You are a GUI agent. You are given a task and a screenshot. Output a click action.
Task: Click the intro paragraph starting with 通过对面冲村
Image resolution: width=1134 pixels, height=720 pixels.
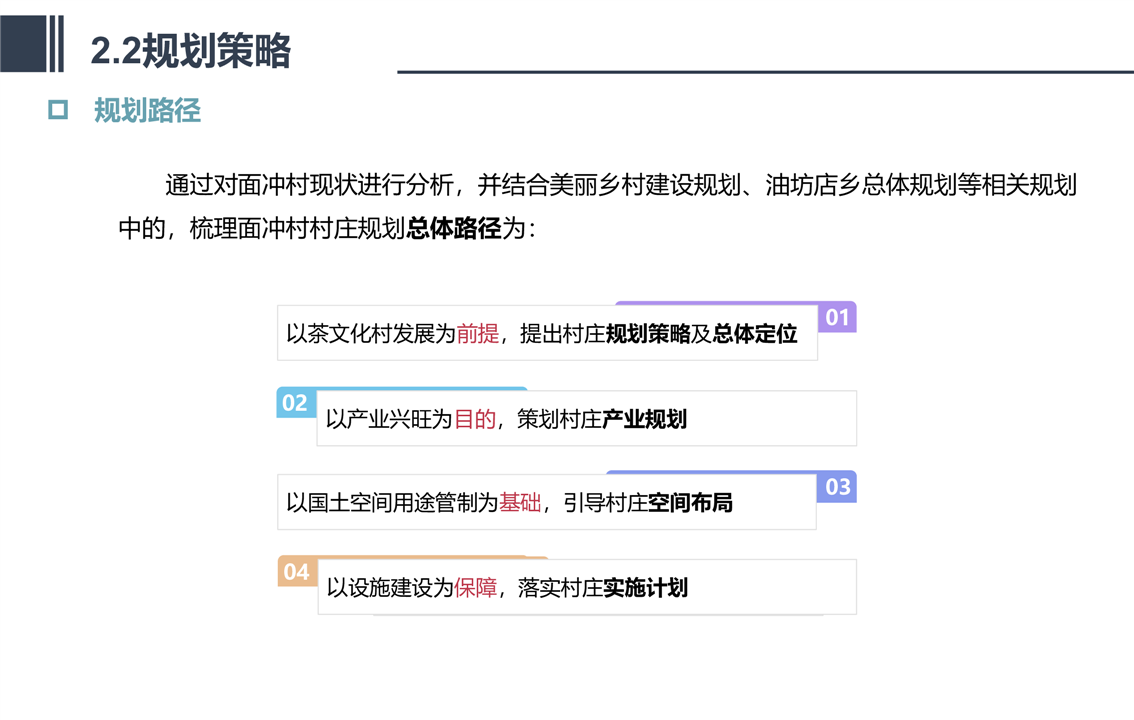coord(597,207)
